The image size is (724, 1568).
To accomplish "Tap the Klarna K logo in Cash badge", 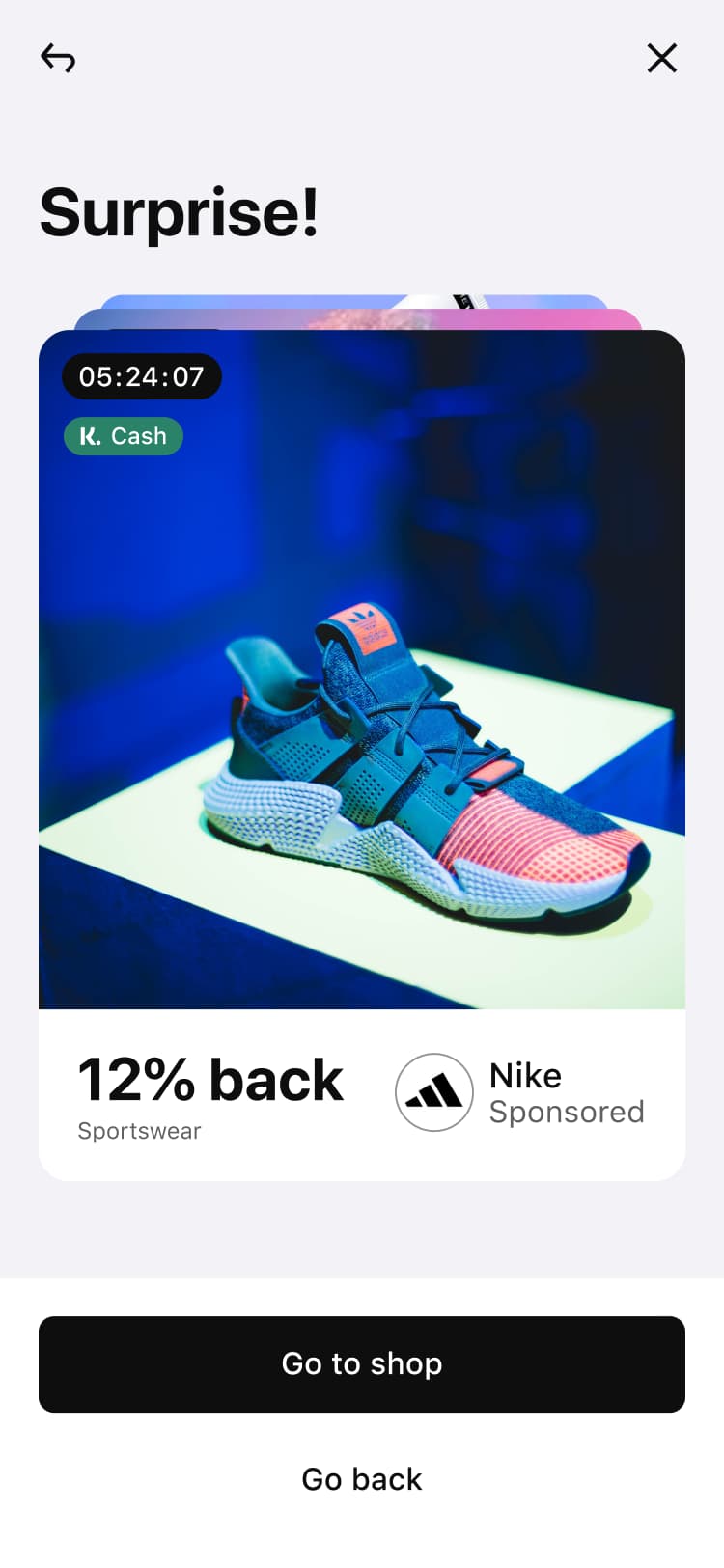I will [x=90, y=436].
